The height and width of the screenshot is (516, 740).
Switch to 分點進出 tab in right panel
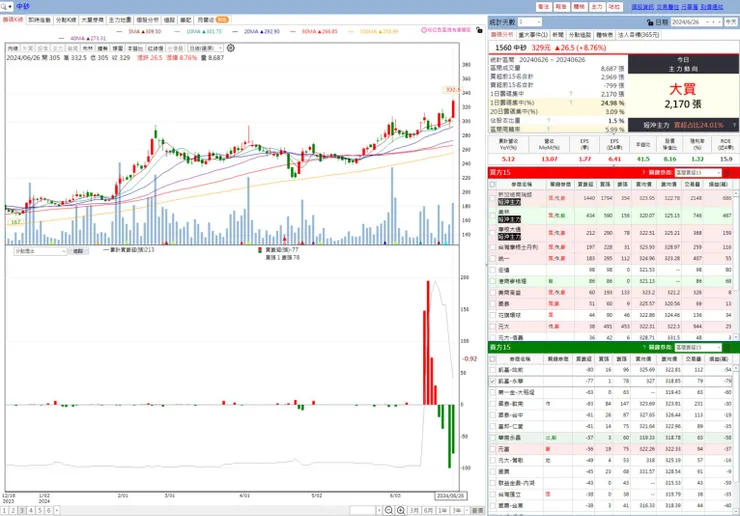[x=579, y=35]
